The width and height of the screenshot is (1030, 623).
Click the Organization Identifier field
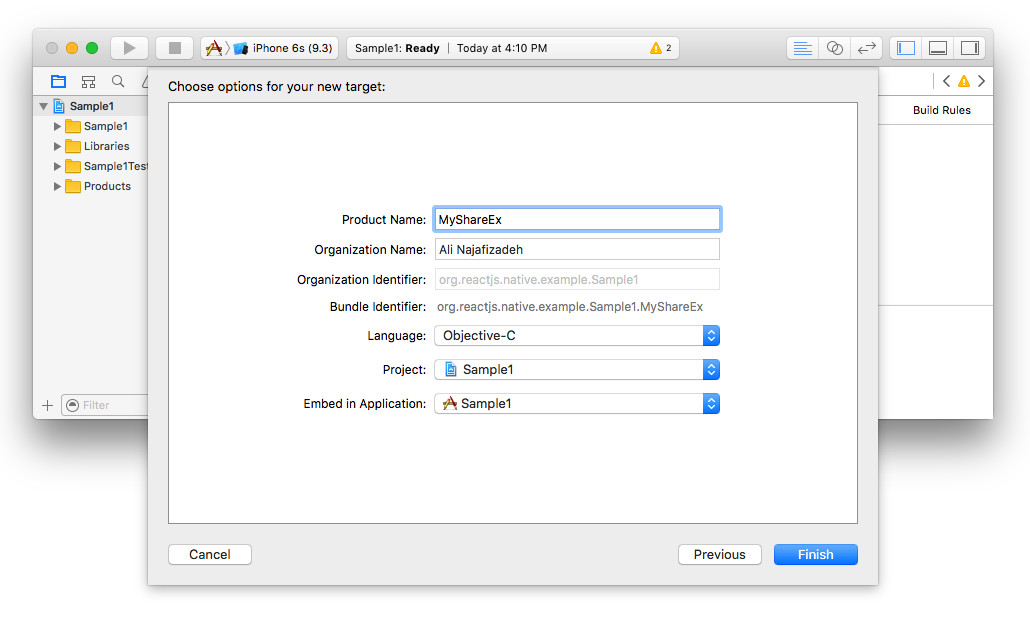point(577,279)
